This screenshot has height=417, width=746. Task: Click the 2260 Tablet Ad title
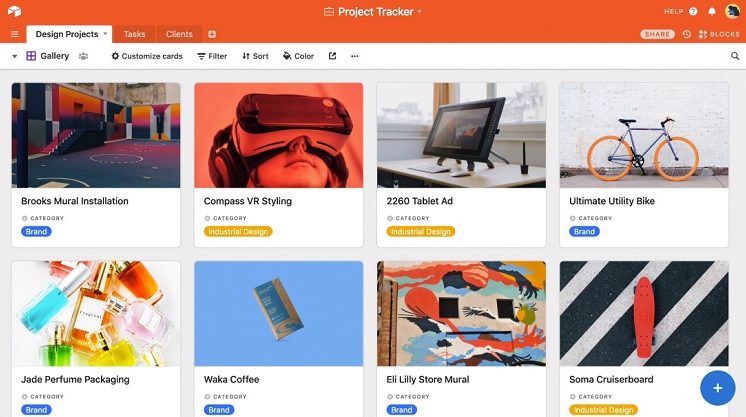click(420, 201)
